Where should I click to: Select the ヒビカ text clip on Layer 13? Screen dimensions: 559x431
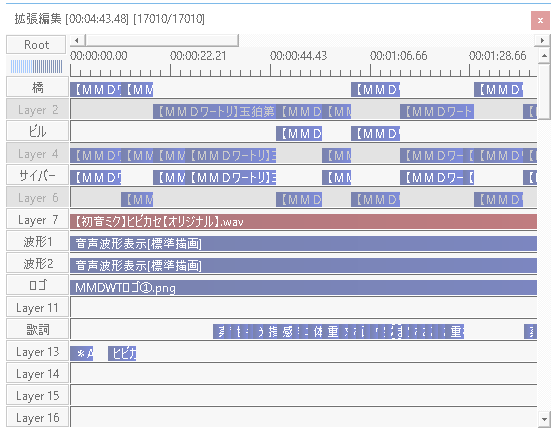click(122, 353)
